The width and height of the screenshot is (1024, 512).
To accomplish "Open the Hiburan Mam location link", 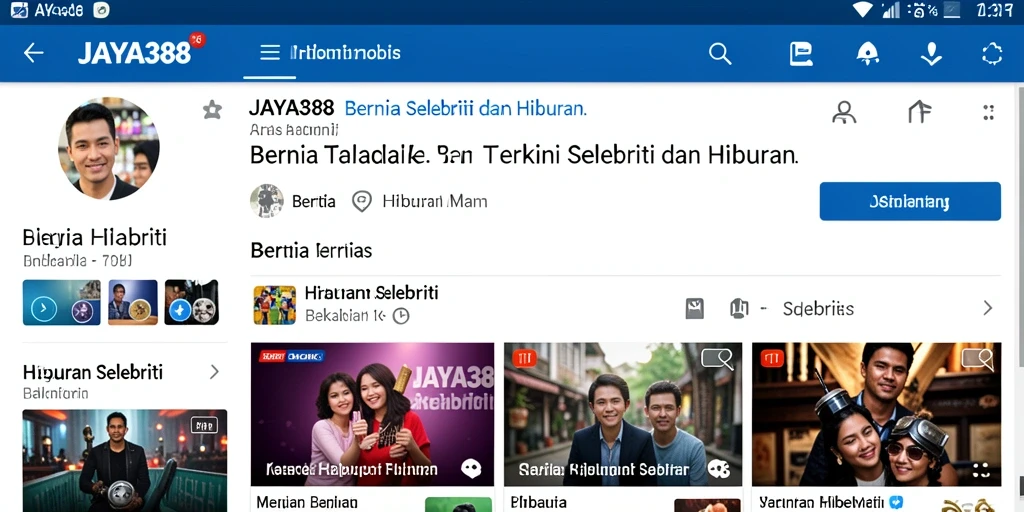I will (434, 201).
